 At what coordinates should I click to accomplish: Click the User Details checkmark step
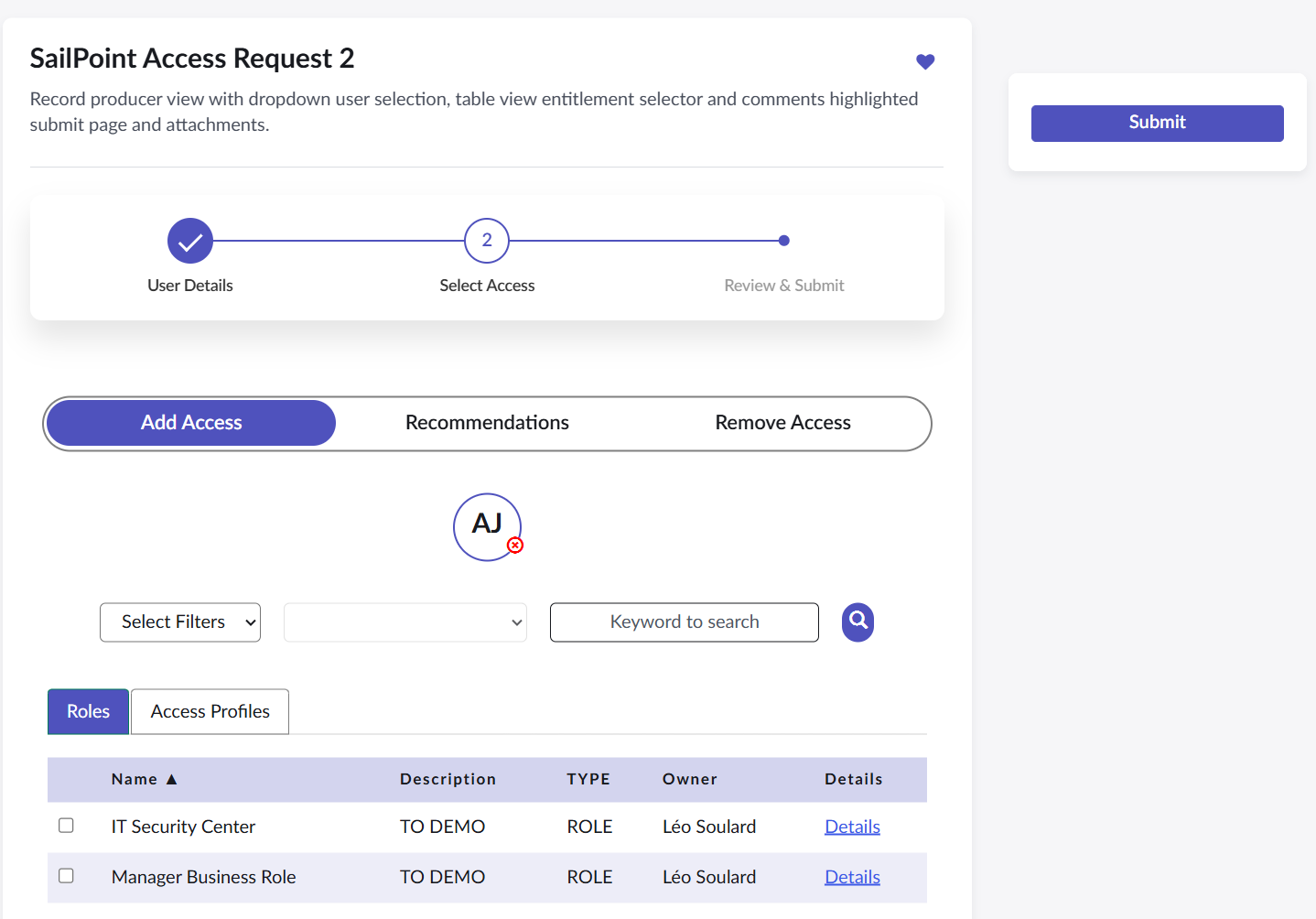(190, 241)
